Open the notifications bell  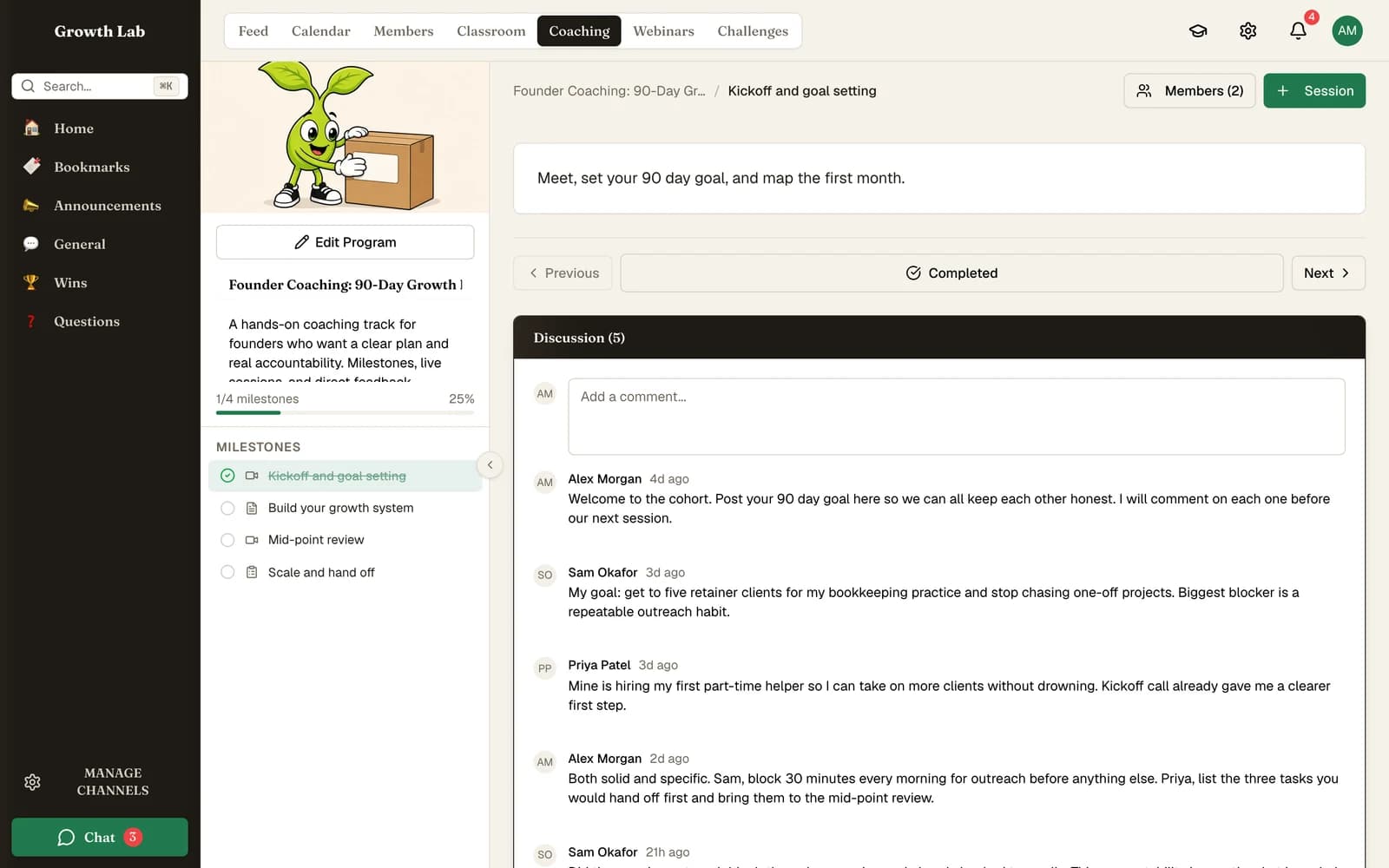tap(1298, 31)
